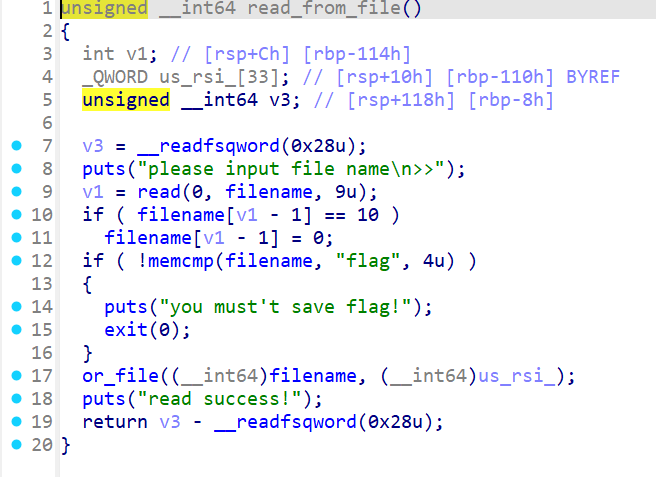Toggle the breakpoint dot on line 18
The width and height of the screenshot is (656, 477).
click(x=16, y=399)
